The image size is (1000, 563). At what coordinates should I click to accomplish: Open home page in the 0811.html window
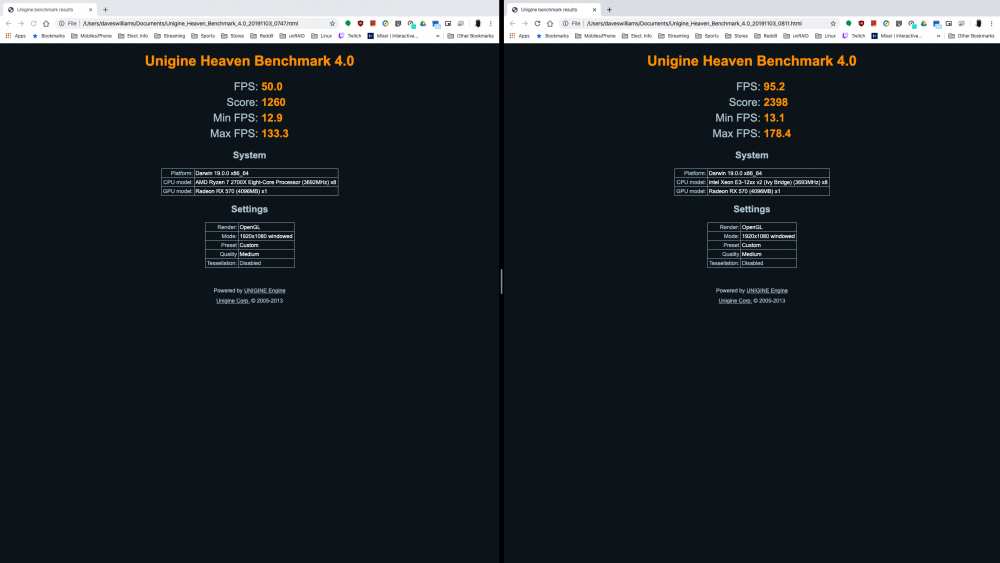550,24
